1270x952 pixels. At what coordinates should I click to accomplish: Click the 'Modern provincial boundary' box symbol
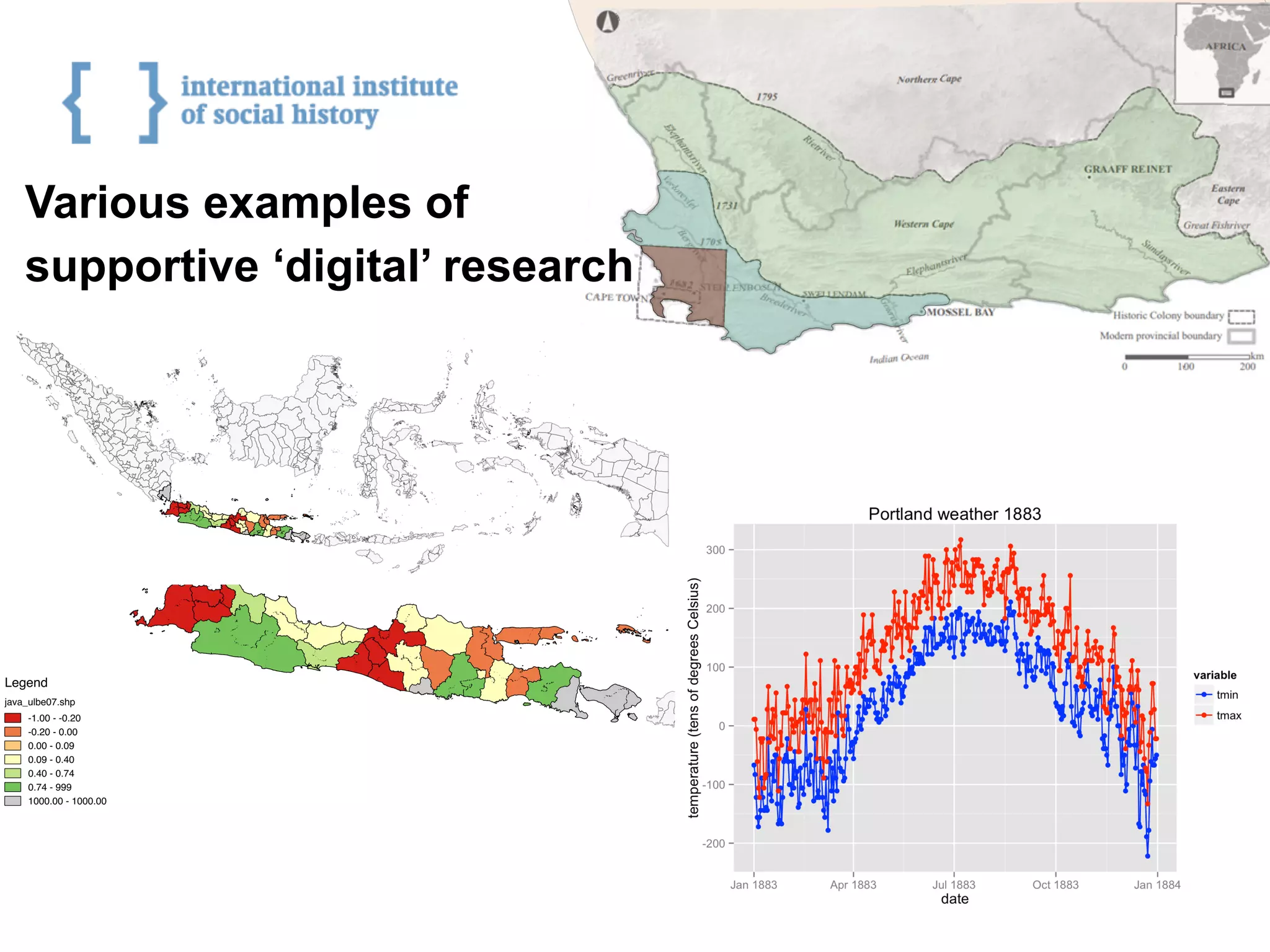[x=1241, y=337]
